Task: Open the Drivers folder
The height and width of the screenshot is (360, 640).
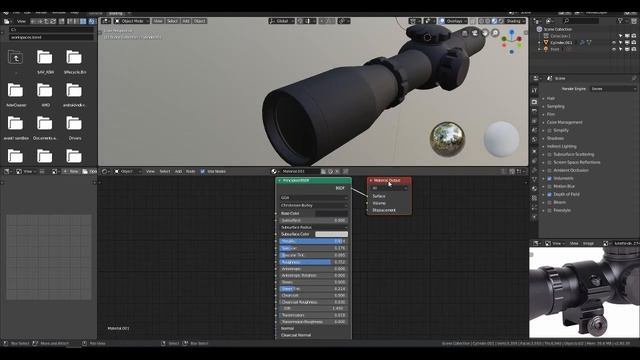Action: pos(74,124)
